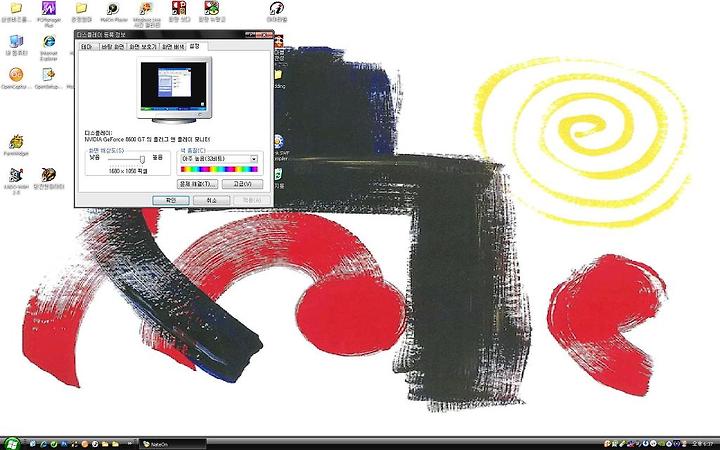Click the Advanced (고급) button
This screenshot has height=450, width=720.
pos(242,184)
